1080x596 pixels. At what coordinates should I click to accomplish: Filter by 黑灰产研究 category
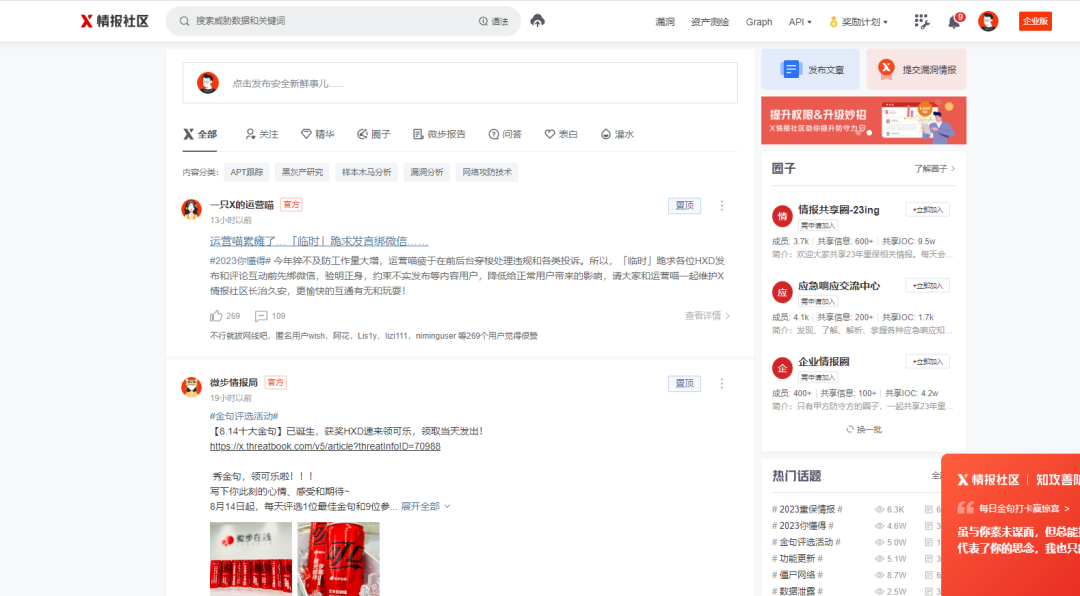pos(302,172)
